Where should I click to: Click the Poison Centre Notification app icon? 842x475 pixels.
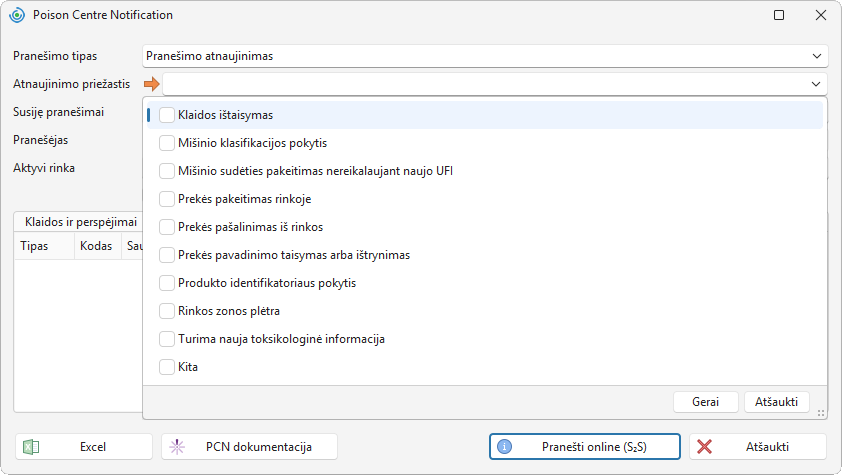(17, 15)
